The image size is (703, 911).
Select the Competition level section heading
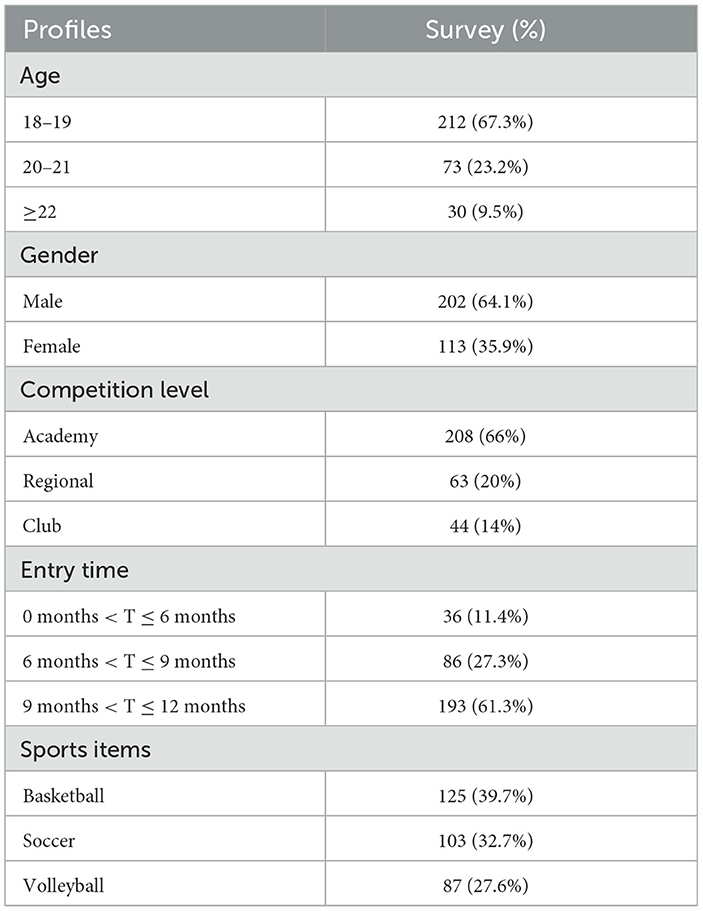coord(114,390)
